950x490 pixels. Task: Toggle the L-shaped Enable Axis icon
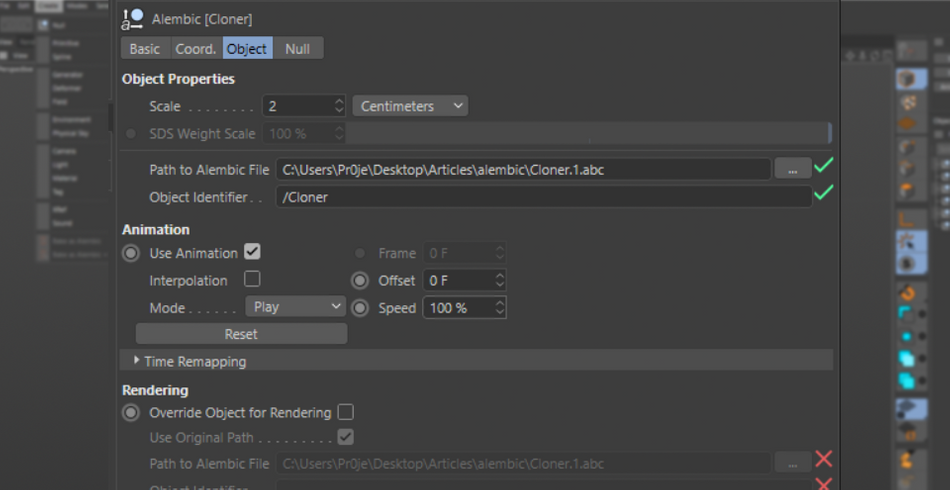click(x=907, y=220)
